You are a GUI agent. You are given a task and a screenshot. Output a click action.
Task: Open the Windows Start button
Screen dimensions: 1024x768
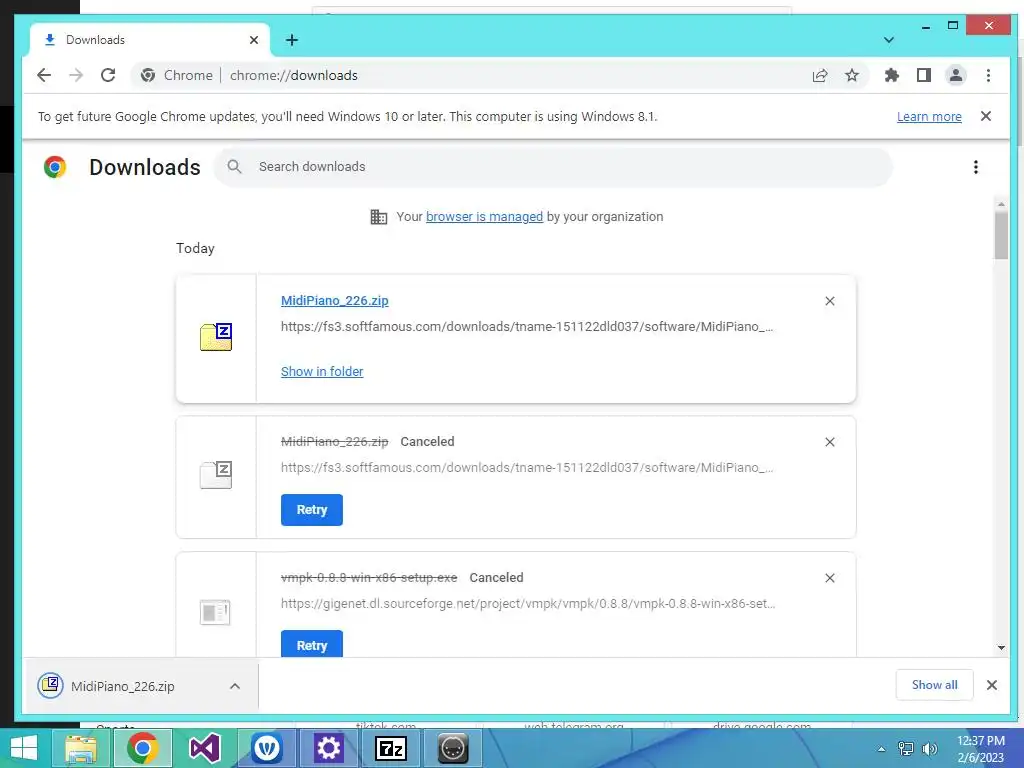click(24, 748)
